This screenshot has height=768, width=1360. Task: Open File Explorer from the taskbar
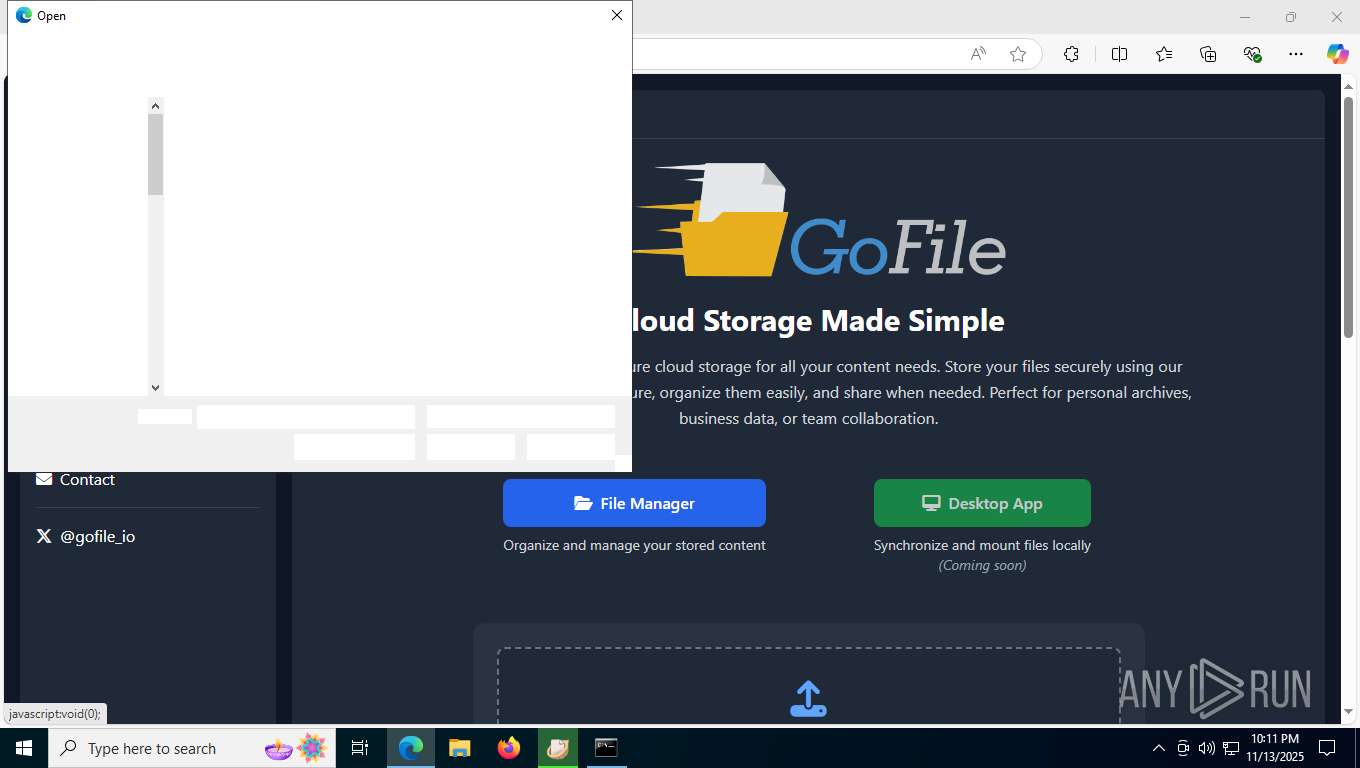[x=459, y=748]
